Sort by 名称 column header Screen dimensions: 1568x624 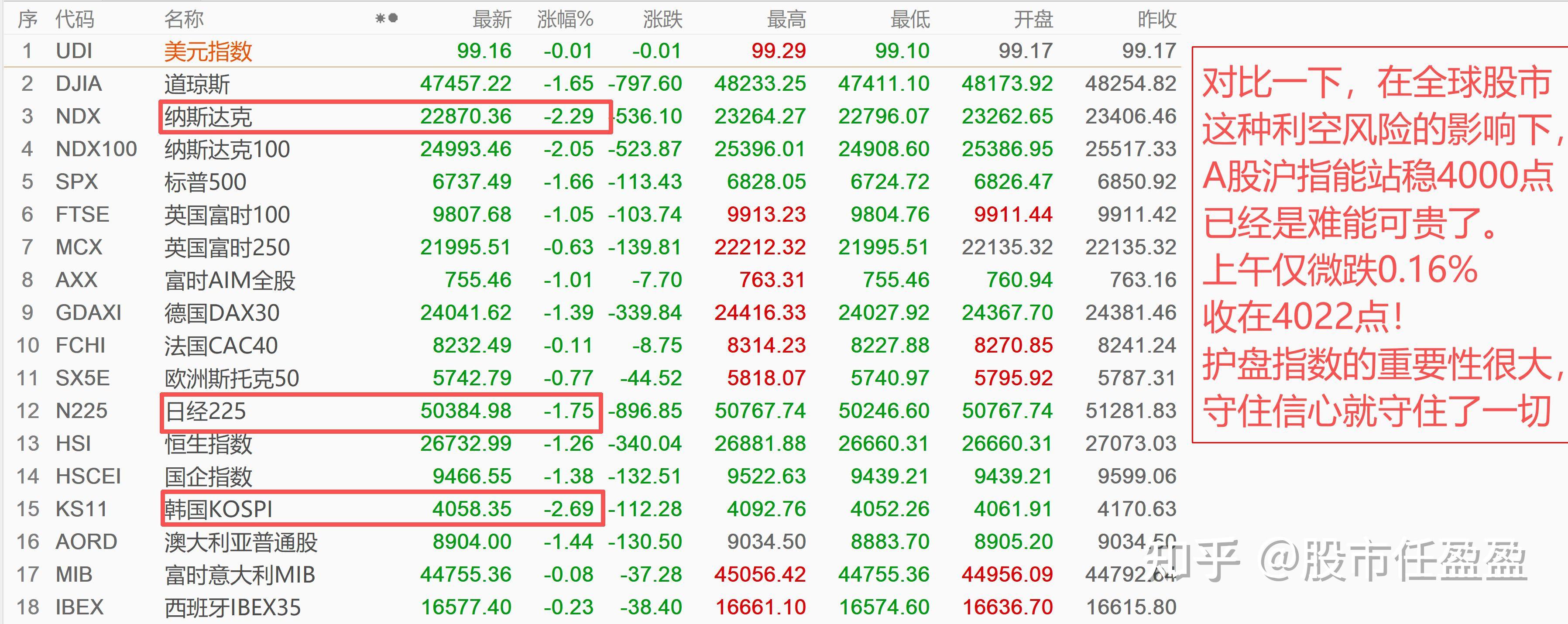pos(184,20)
